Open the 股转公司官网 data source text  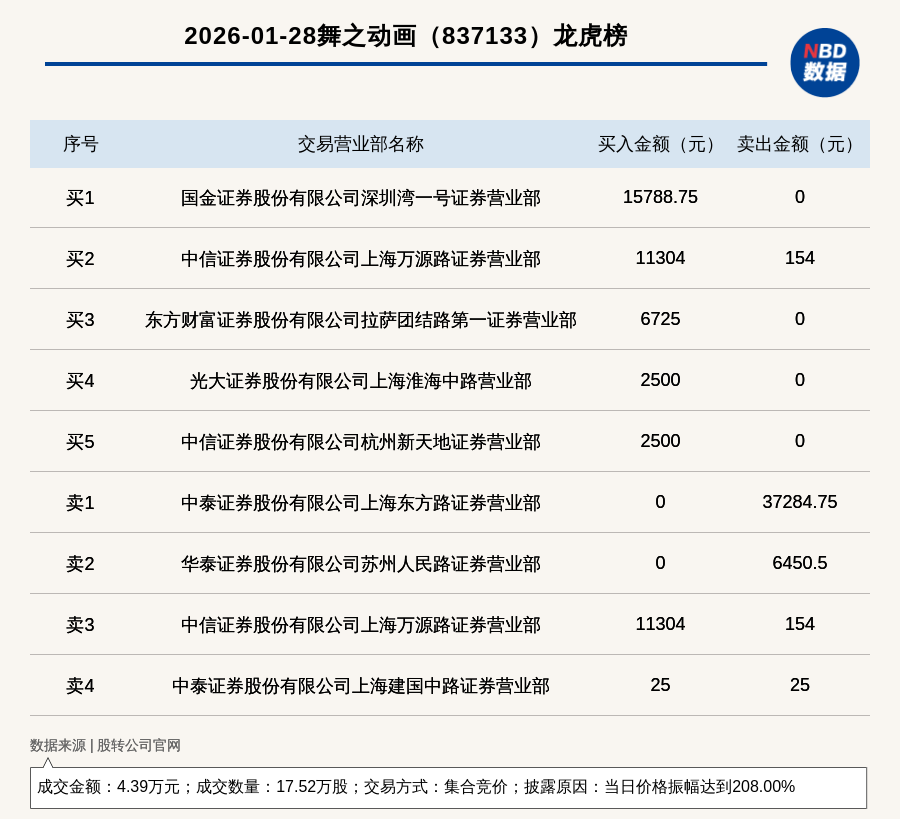pyautogui.click(x=139, y=745)
